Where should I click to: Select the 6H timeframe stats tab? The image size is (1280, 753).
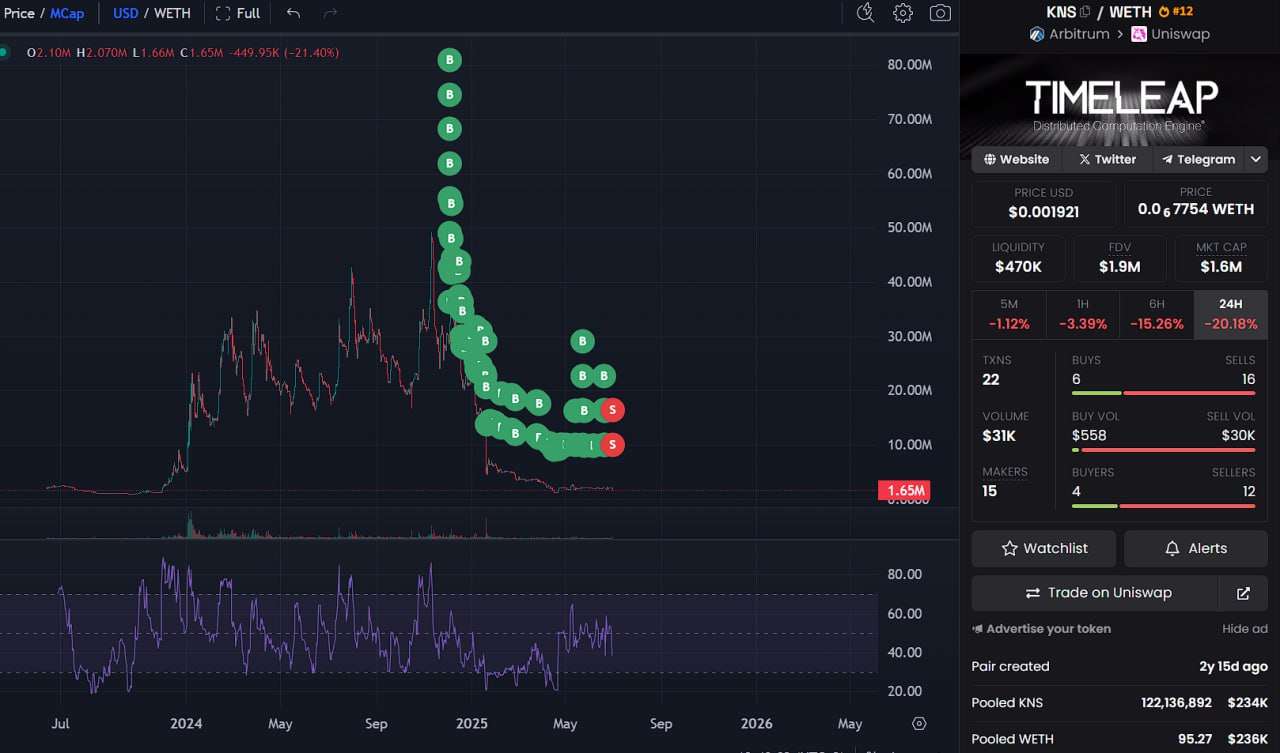click(x=1157, y=314)
